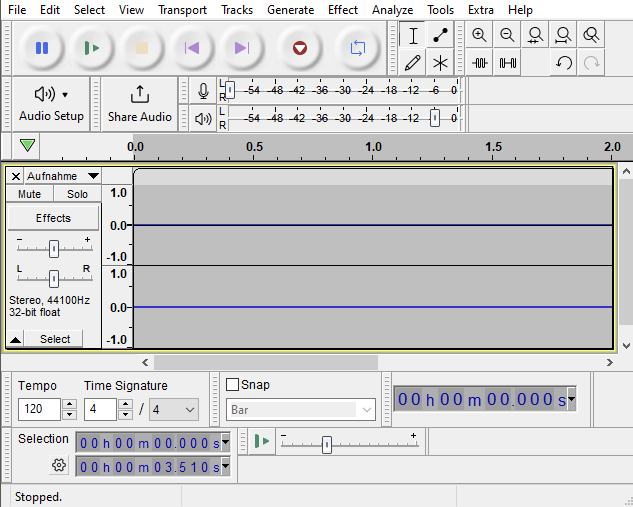Viewport: 633px width, 507px height.
Task: Increase tempo with the up stepper
Action: pos(69,404)
